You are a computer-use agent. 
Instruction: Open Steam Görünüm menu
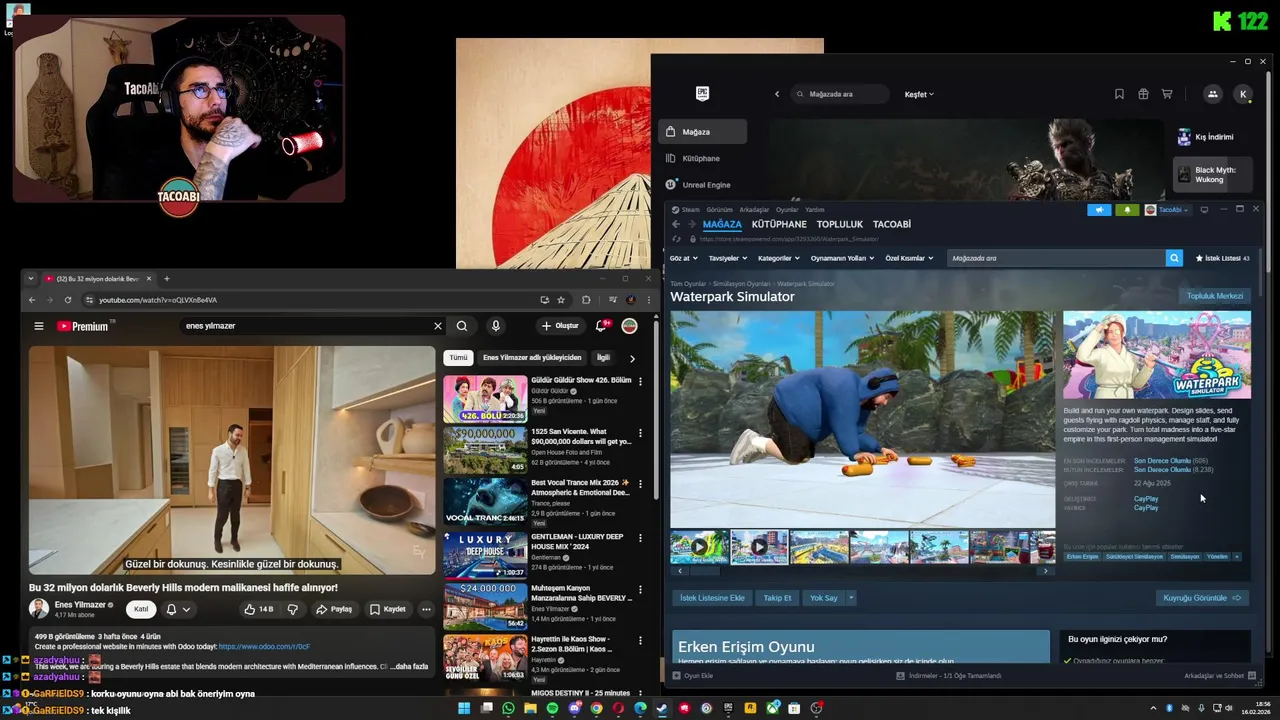720,210
